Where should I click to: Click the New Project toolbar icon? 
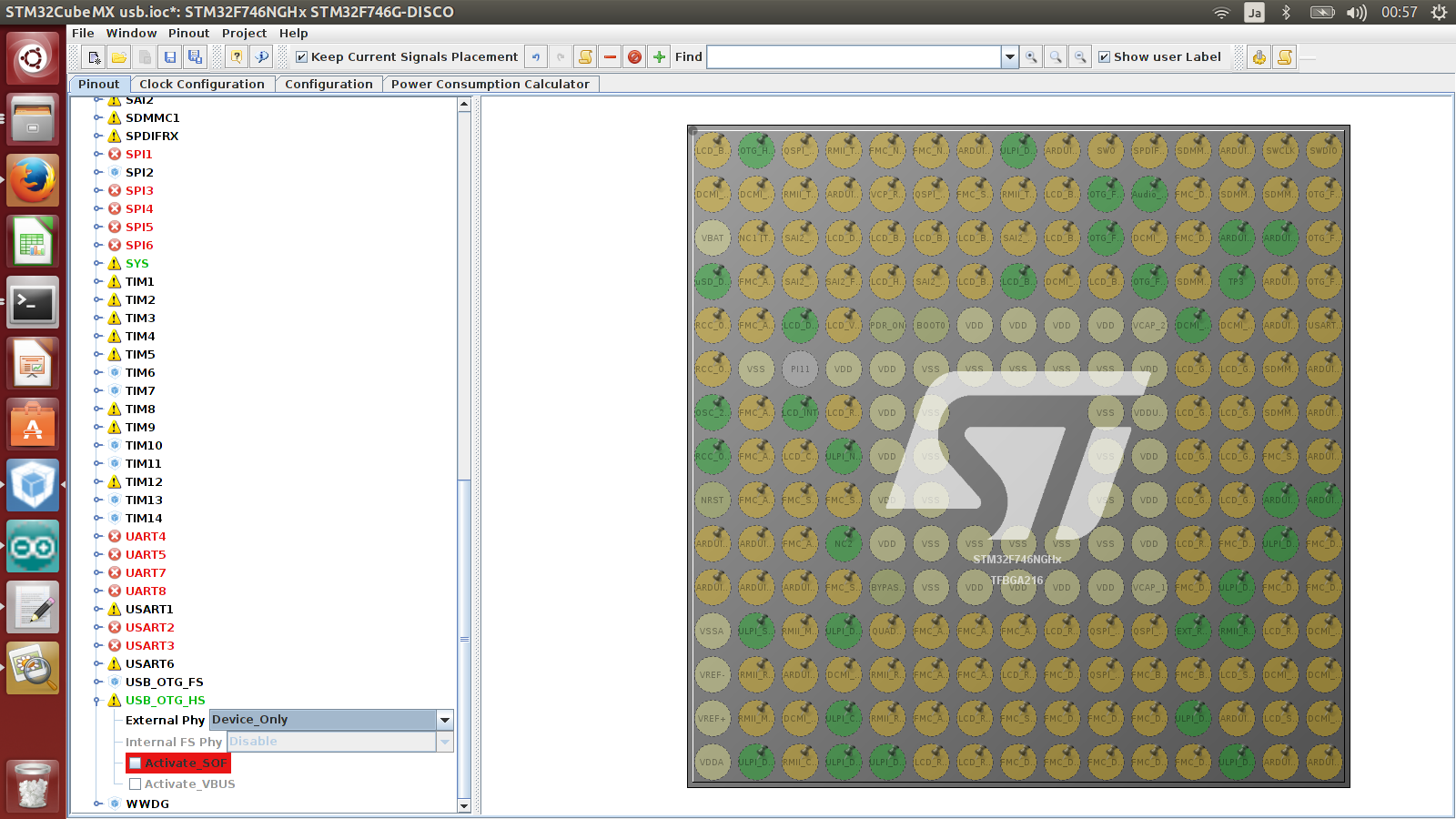point(94,57)
